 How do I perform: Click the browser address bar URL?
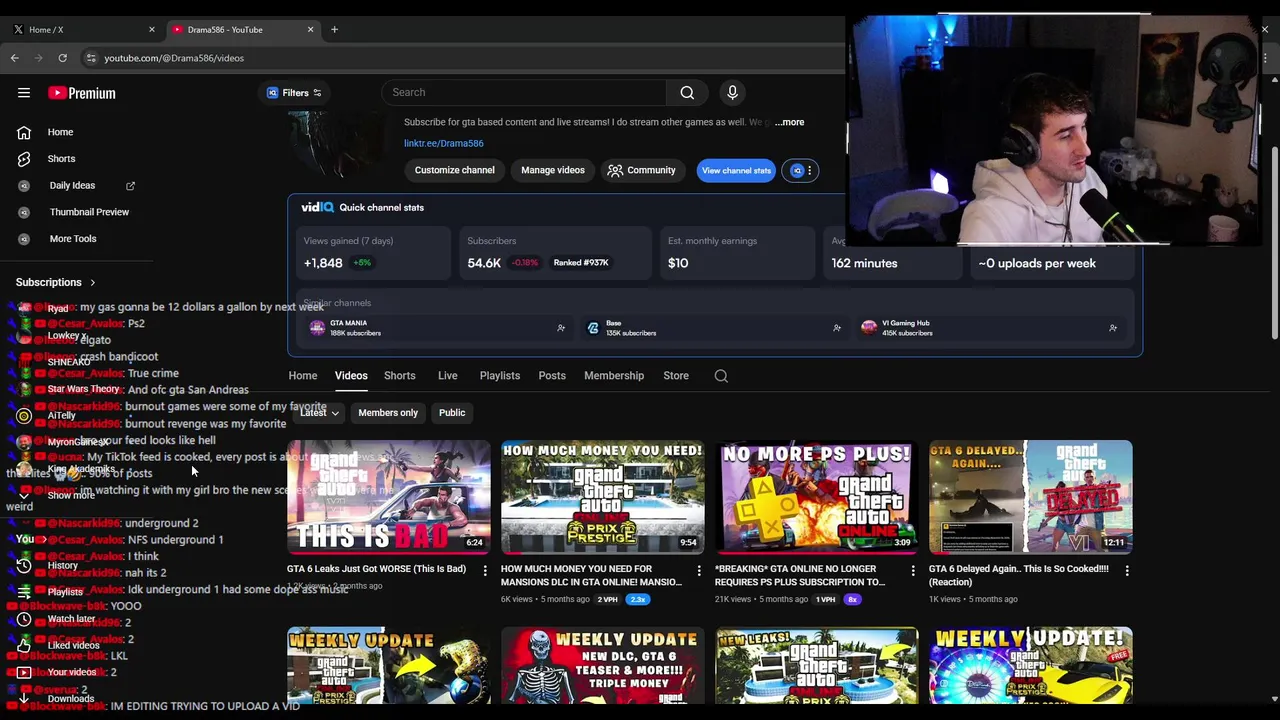(x=174, y=58)
